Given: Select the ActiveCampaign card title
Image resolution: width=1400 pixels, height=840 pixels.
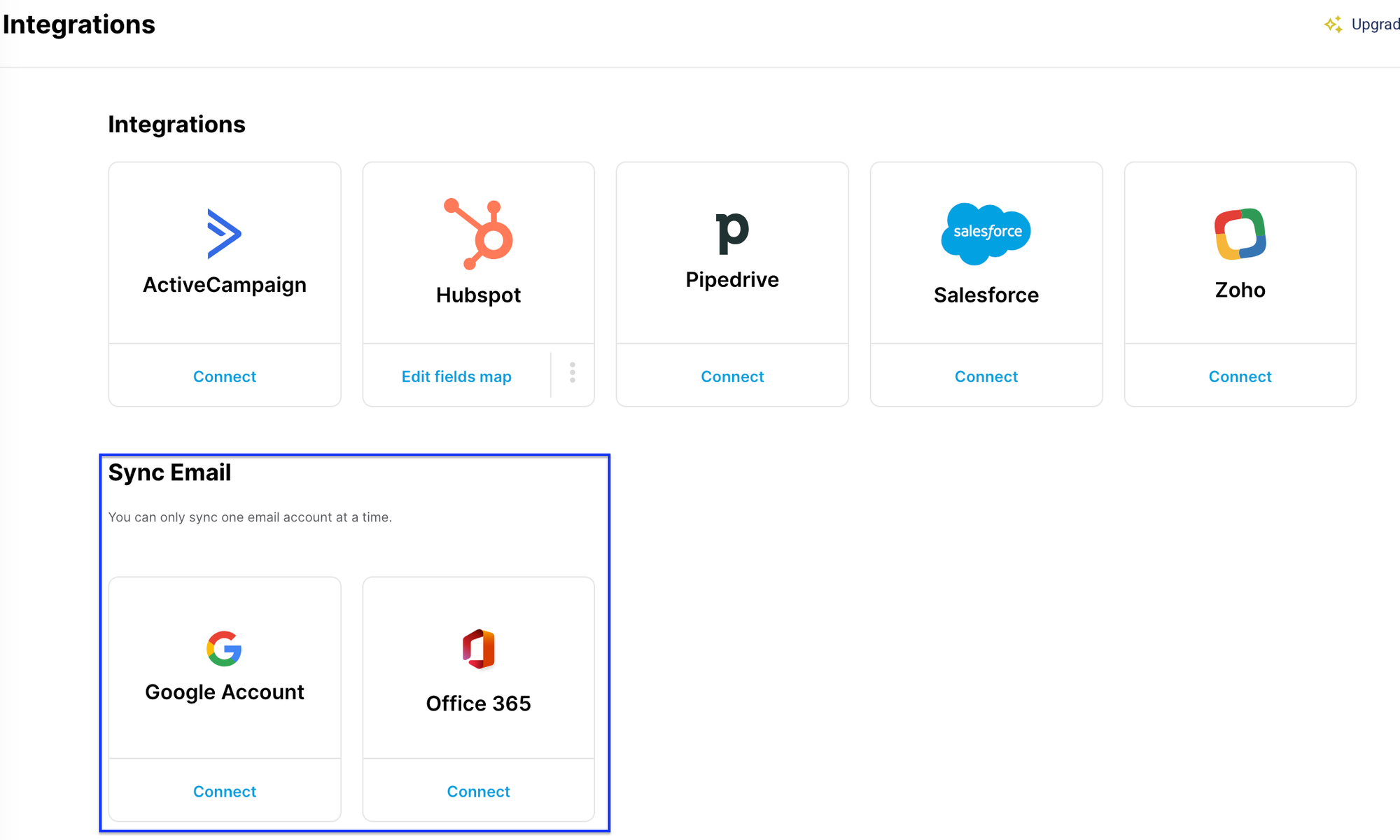Looking at the screenshot, I should tap(225, 285).
